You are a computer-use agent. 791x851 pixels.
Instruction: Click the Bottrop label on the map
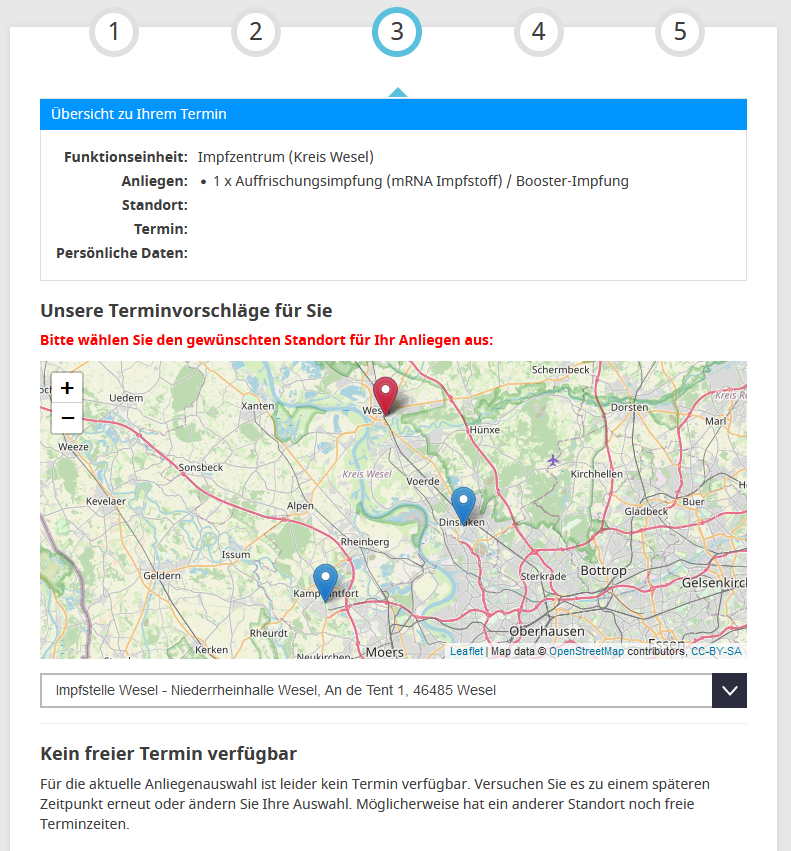click(x=604, y=570)
